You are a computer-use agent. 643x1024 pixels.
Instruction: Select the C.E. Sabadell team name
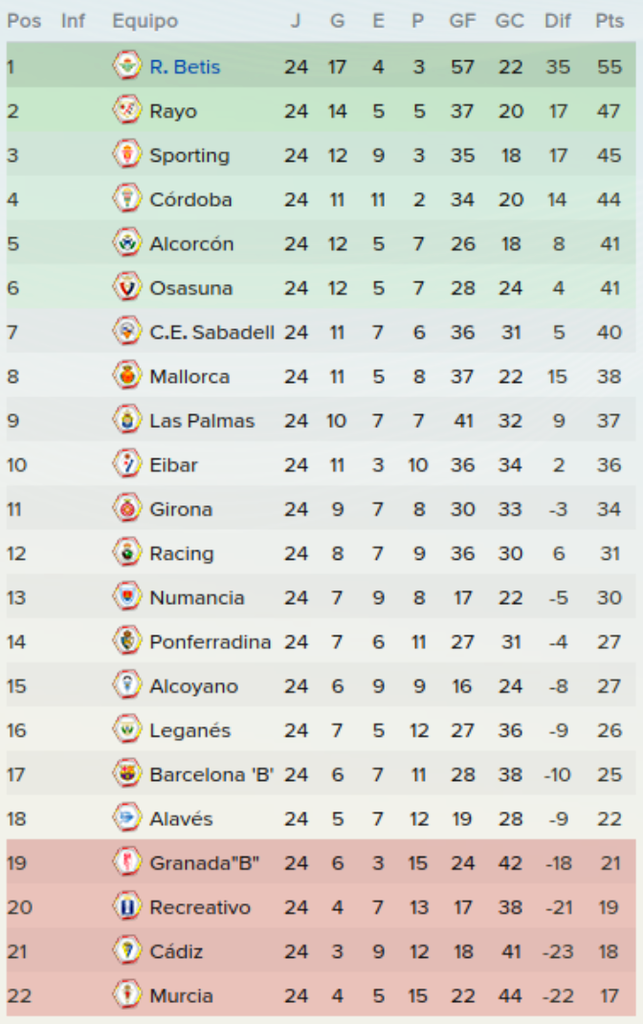[x=212, y=332]
